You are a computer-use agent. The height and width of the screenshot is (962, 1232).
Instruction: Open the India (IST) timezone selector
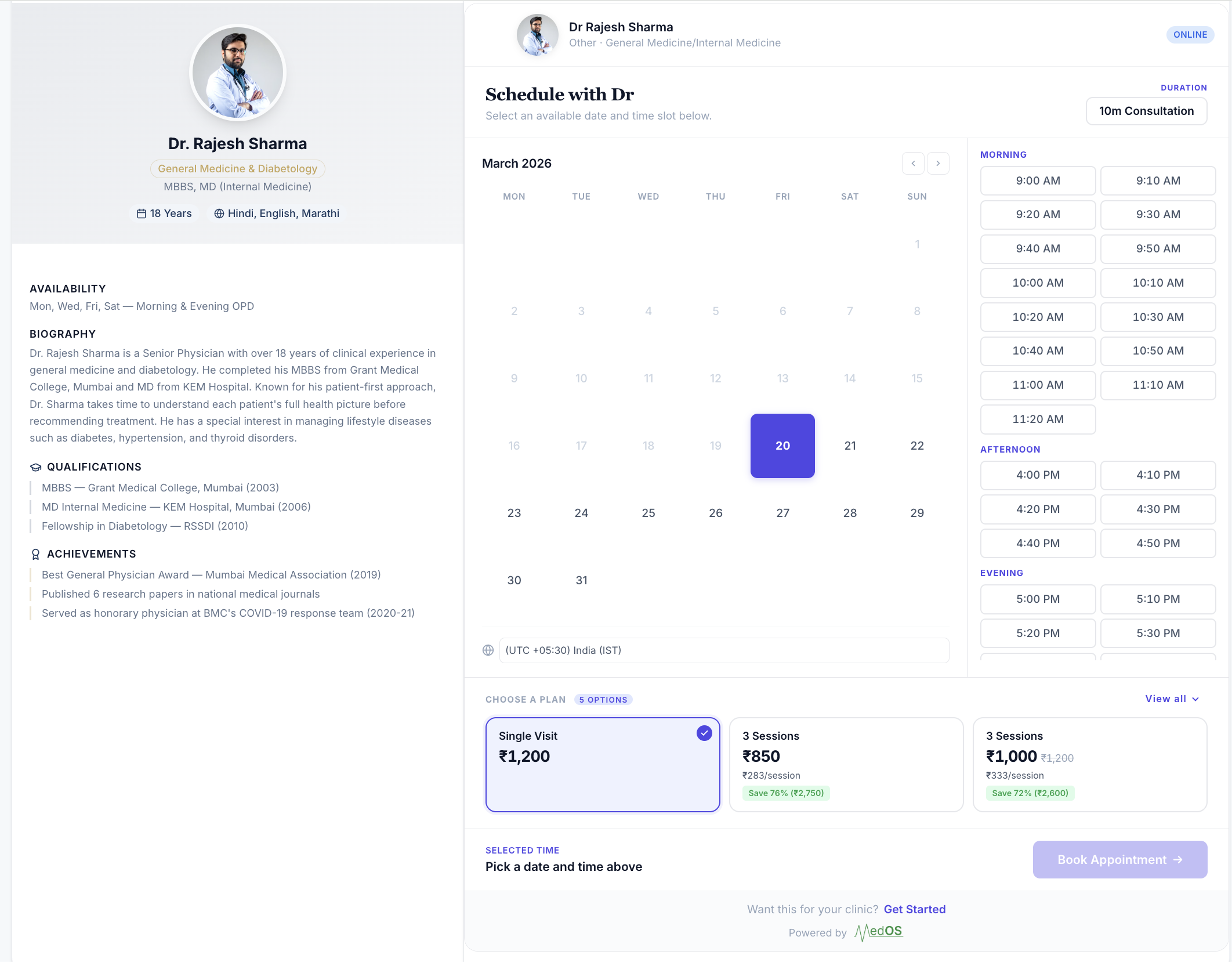[724, 650]
